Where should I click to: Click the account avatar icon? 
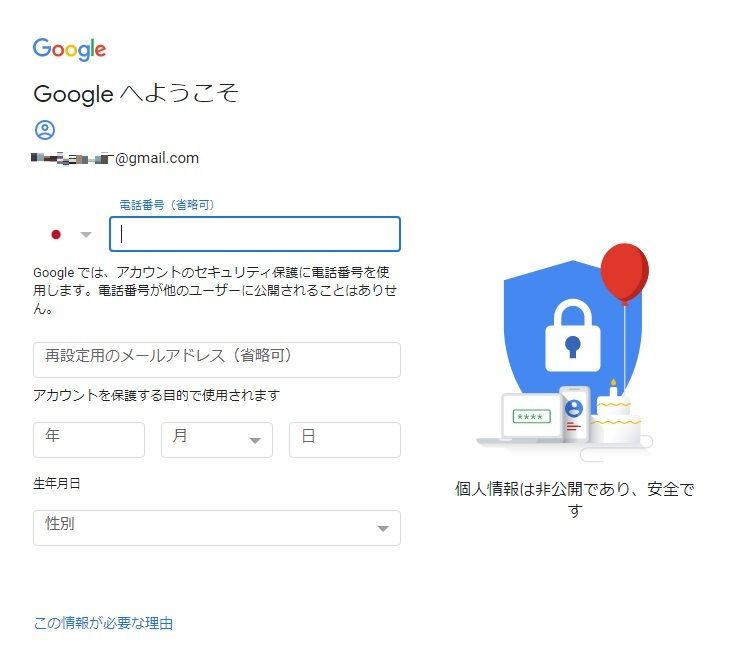45,130
